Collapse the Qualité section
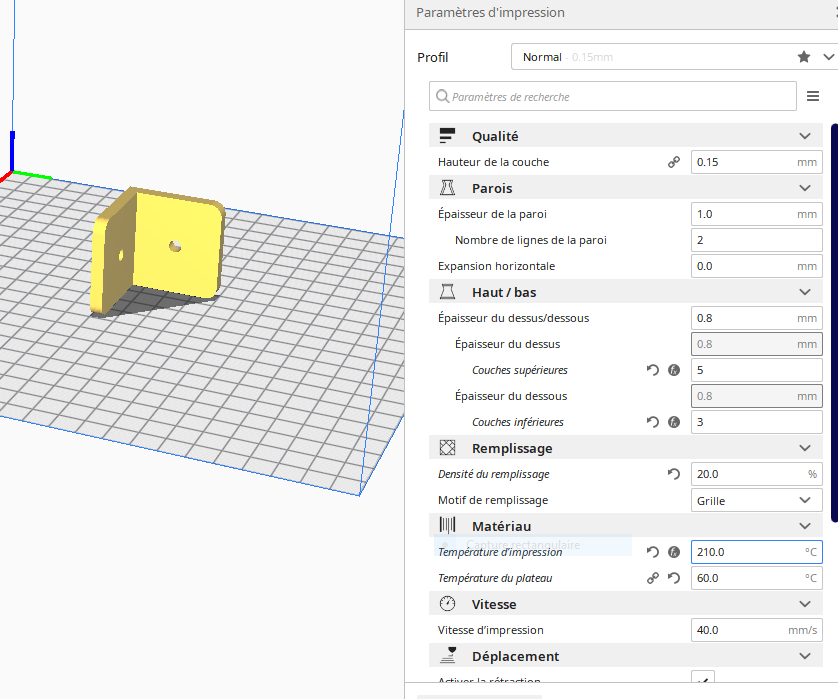Viewport: 838px width, 699px height. point(804,136)
